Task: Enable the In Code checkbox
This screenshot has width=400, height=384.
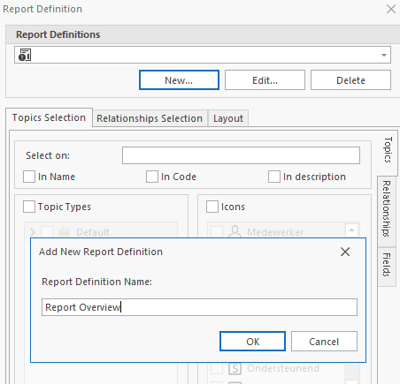Action: pyautogui.click(x=152, y=177)
